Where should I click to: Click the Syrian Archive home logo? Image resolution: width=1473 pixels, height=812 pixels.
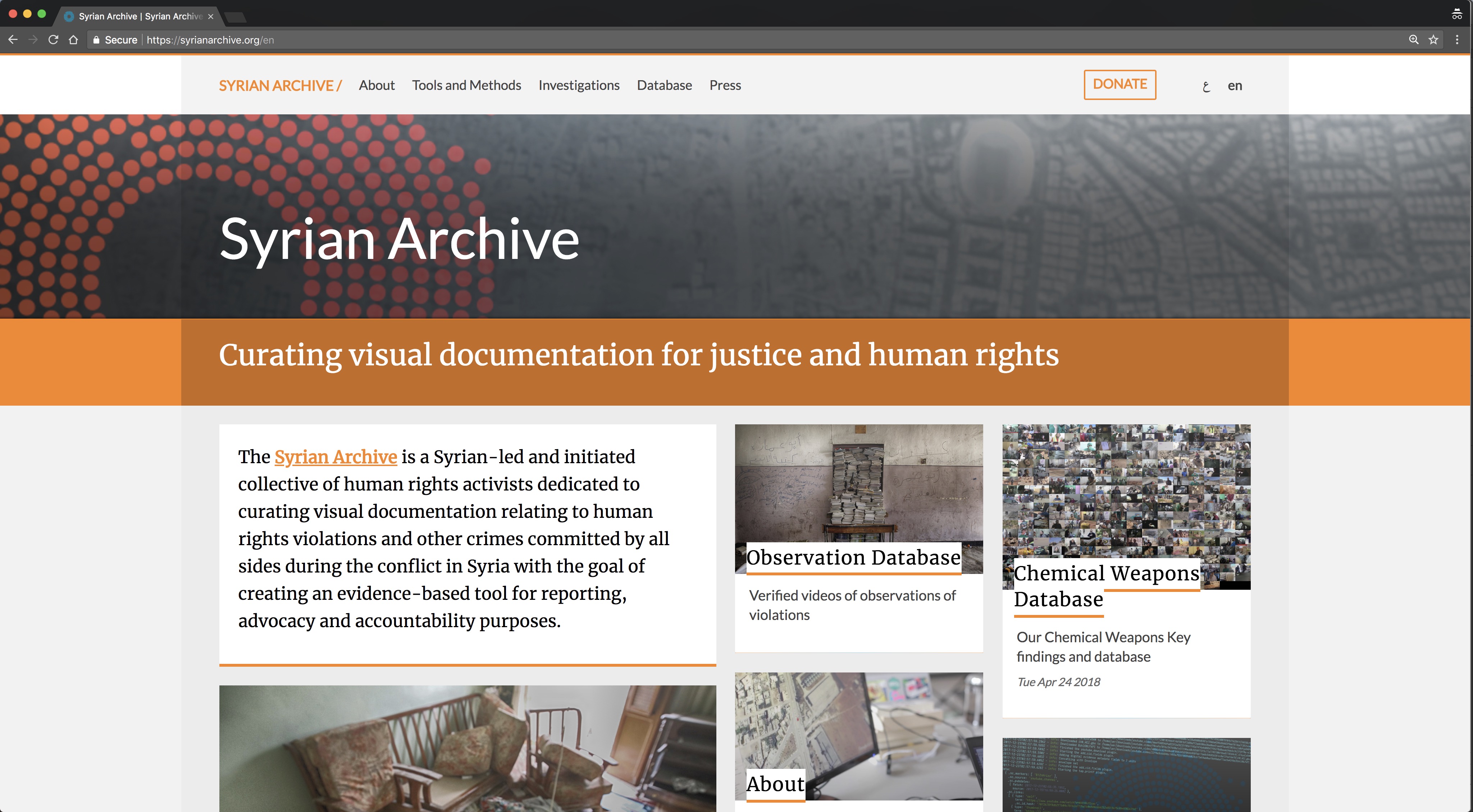(x=281, y=85)
